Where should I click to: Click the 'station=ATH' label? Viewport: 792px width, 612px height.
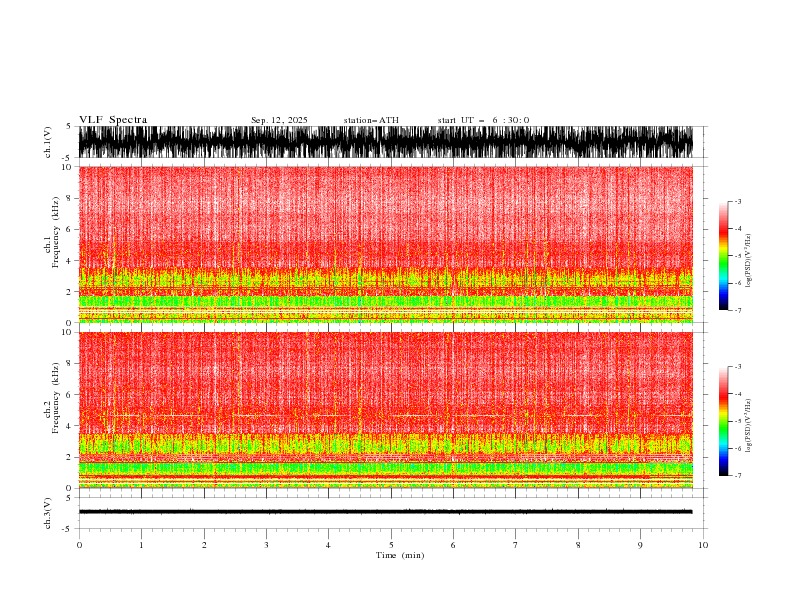pyautogui.click(x=371, y=120)
